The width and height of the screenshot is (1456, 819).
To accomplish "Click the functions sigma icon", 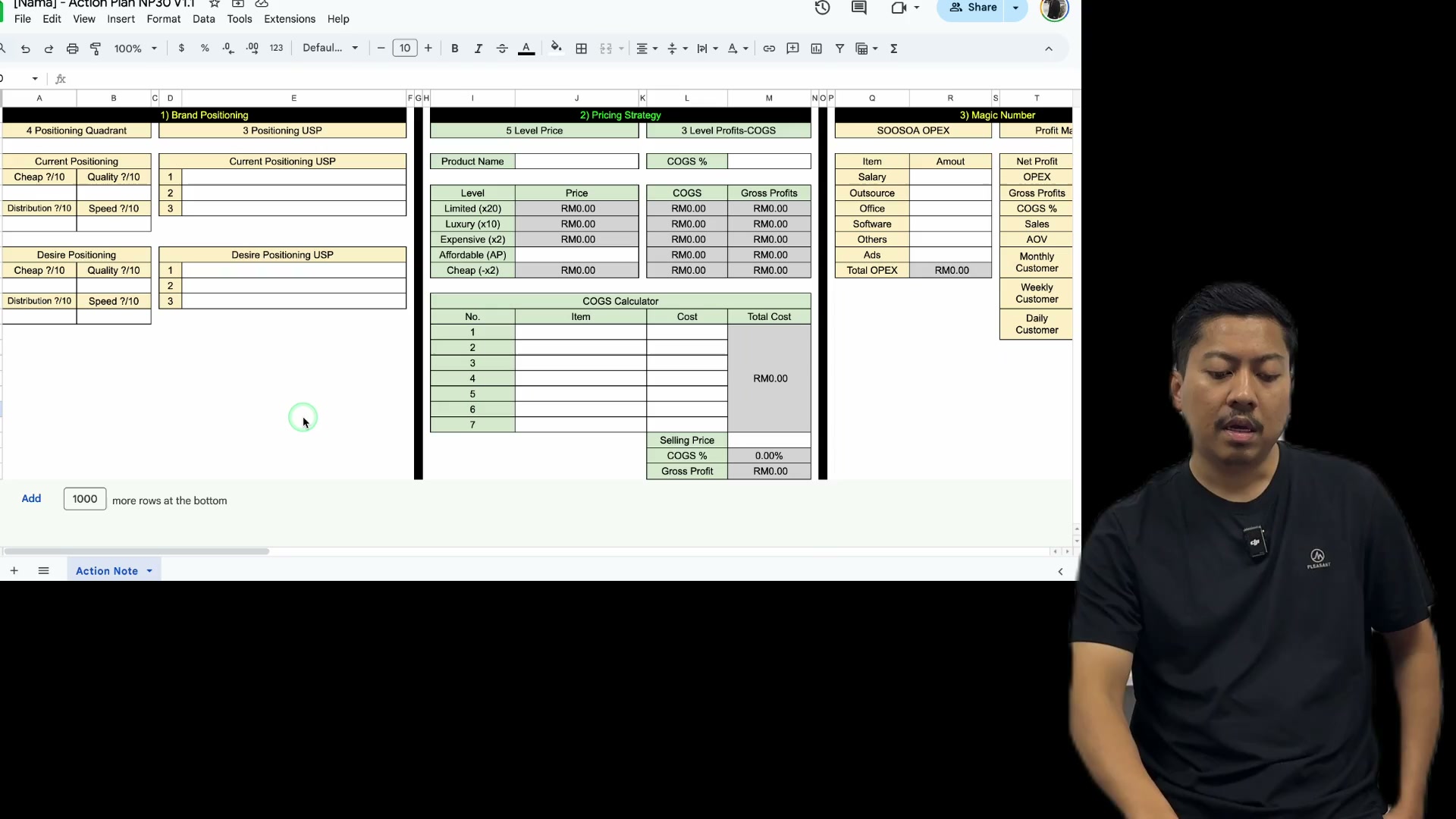I will pos(894,49).
